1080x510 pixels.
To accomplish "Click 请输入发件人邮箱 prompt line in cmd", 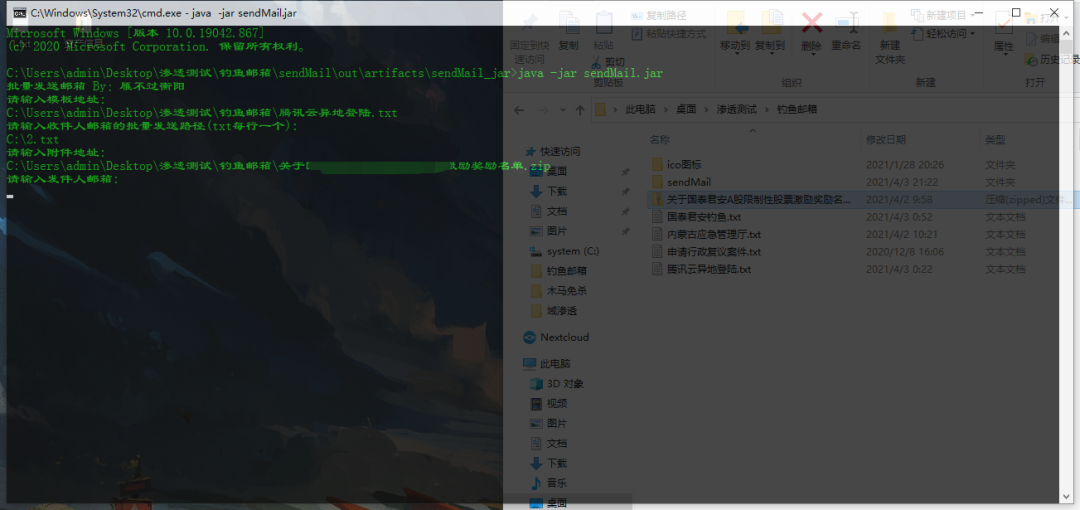I will coord(62,179).
